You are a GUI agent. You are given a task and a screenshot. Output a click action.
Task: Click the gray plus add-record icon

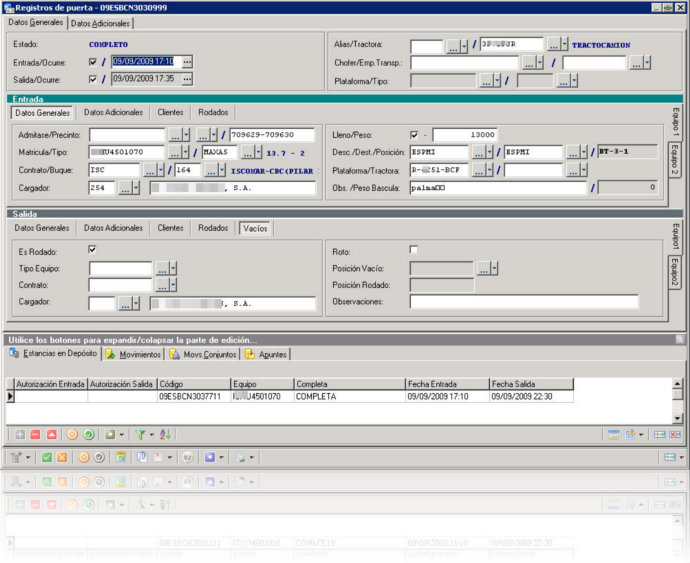pos(20,435)
